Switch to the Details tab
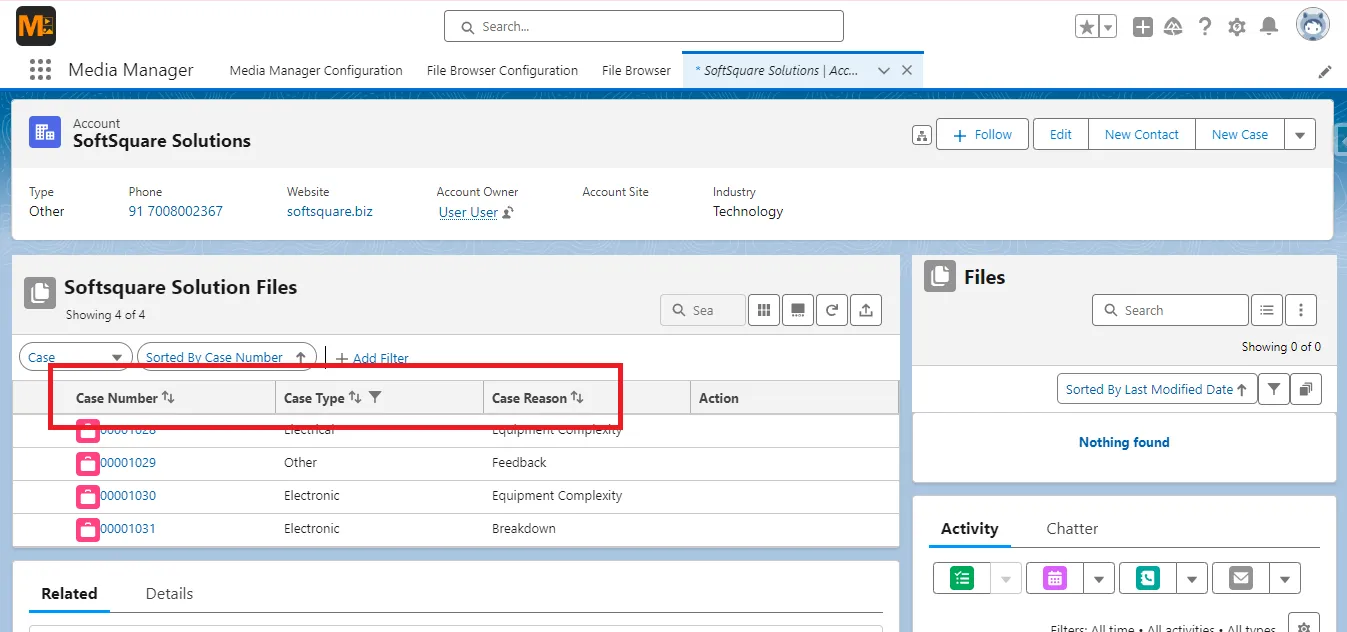 (x=168, y=593)
